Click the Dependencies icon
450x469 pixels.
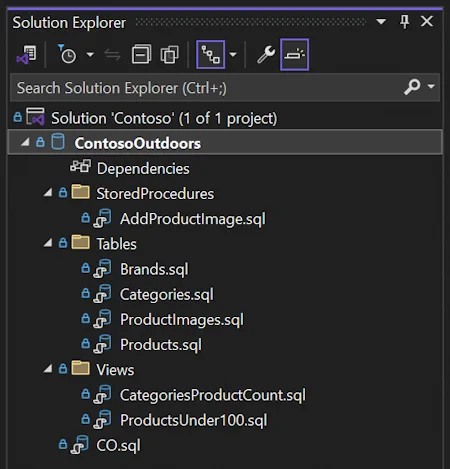[x=80, y=166]
